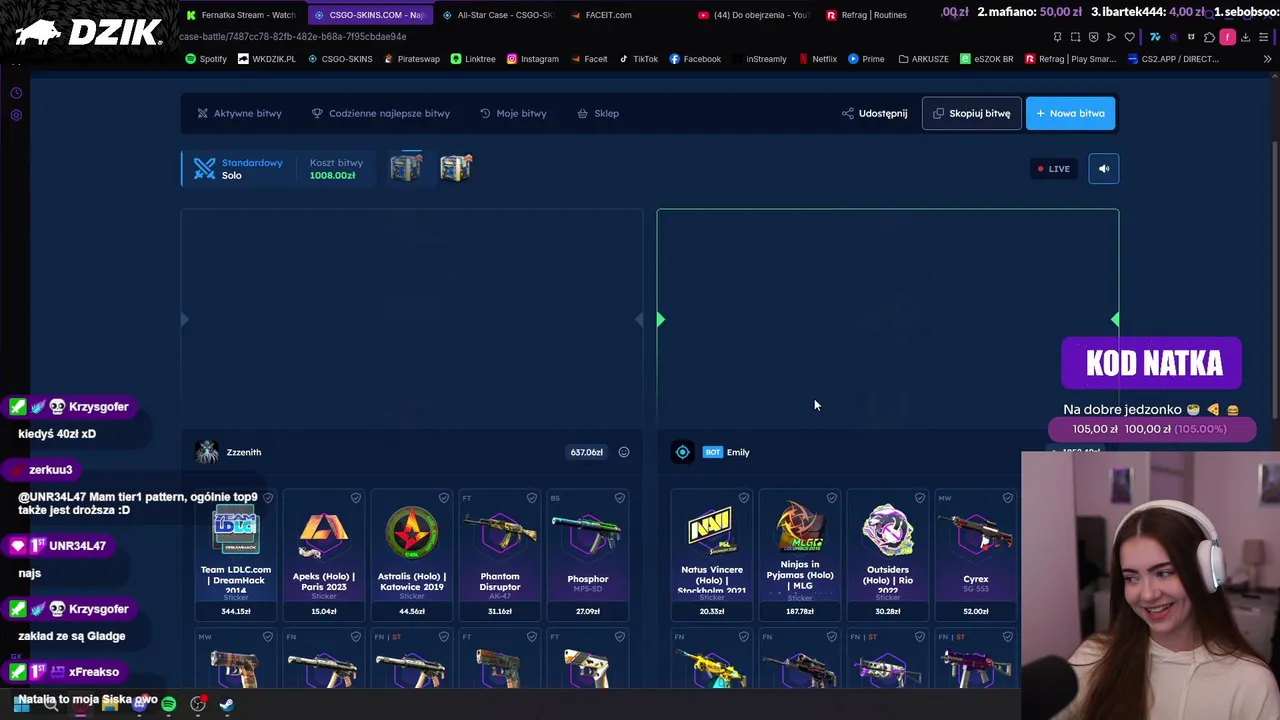Open the extensions cube icon
This screenshot has width=1280, height=720.
1209,37
